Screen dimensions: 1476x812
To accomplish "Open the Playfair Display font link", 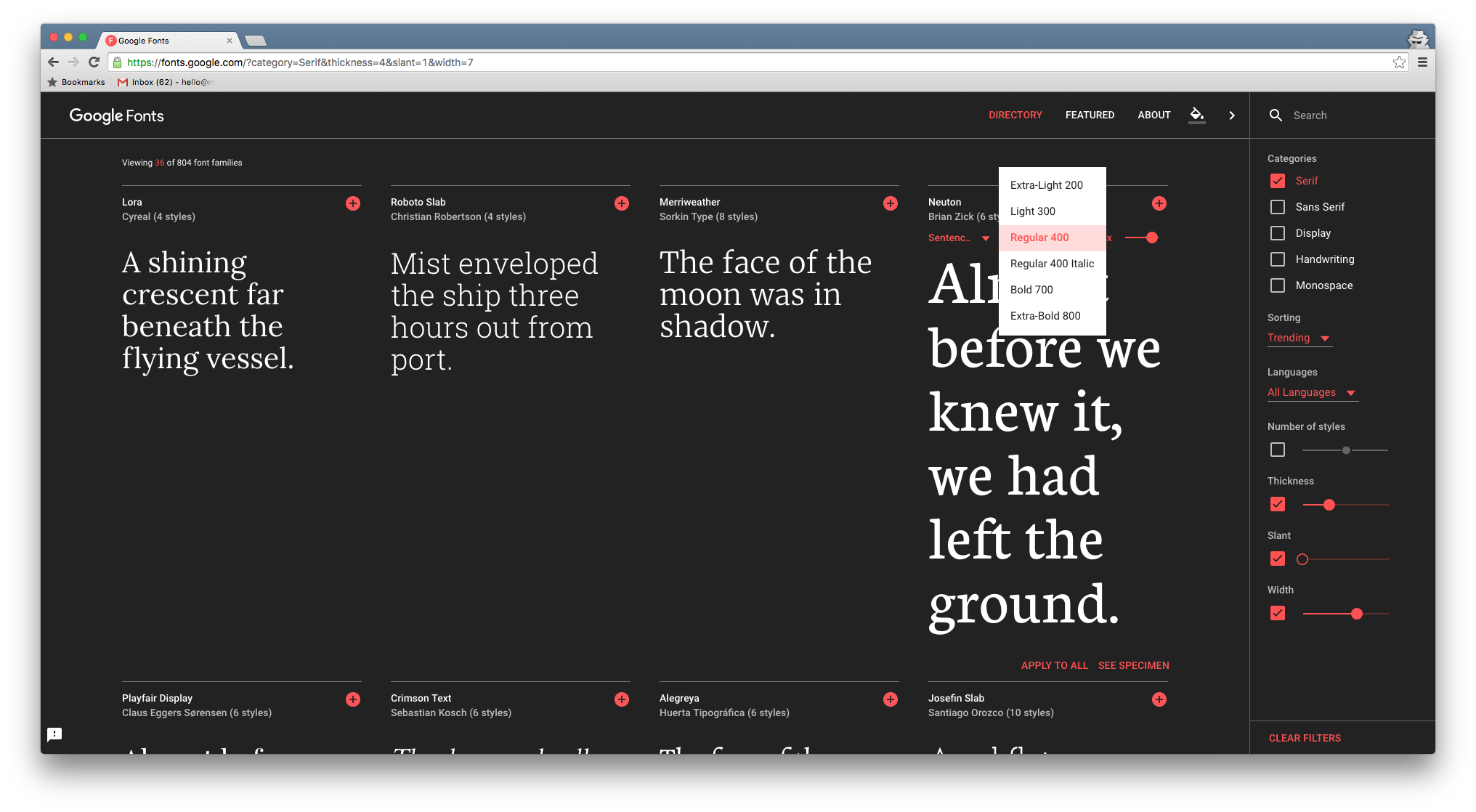I will point(157,698).
